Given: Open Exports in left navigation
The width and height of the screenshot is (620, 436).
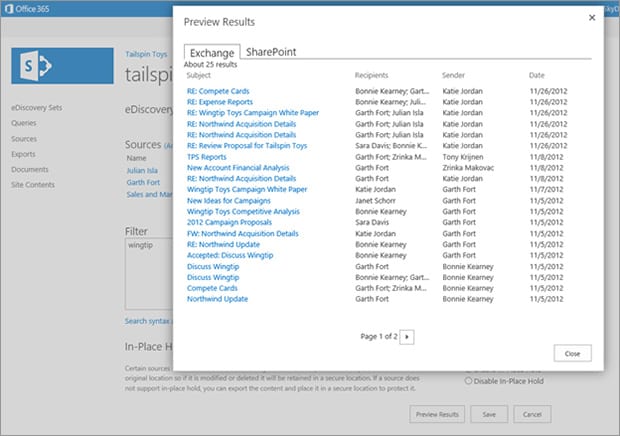Looking at the screenshot, I should tap(23, 154).
